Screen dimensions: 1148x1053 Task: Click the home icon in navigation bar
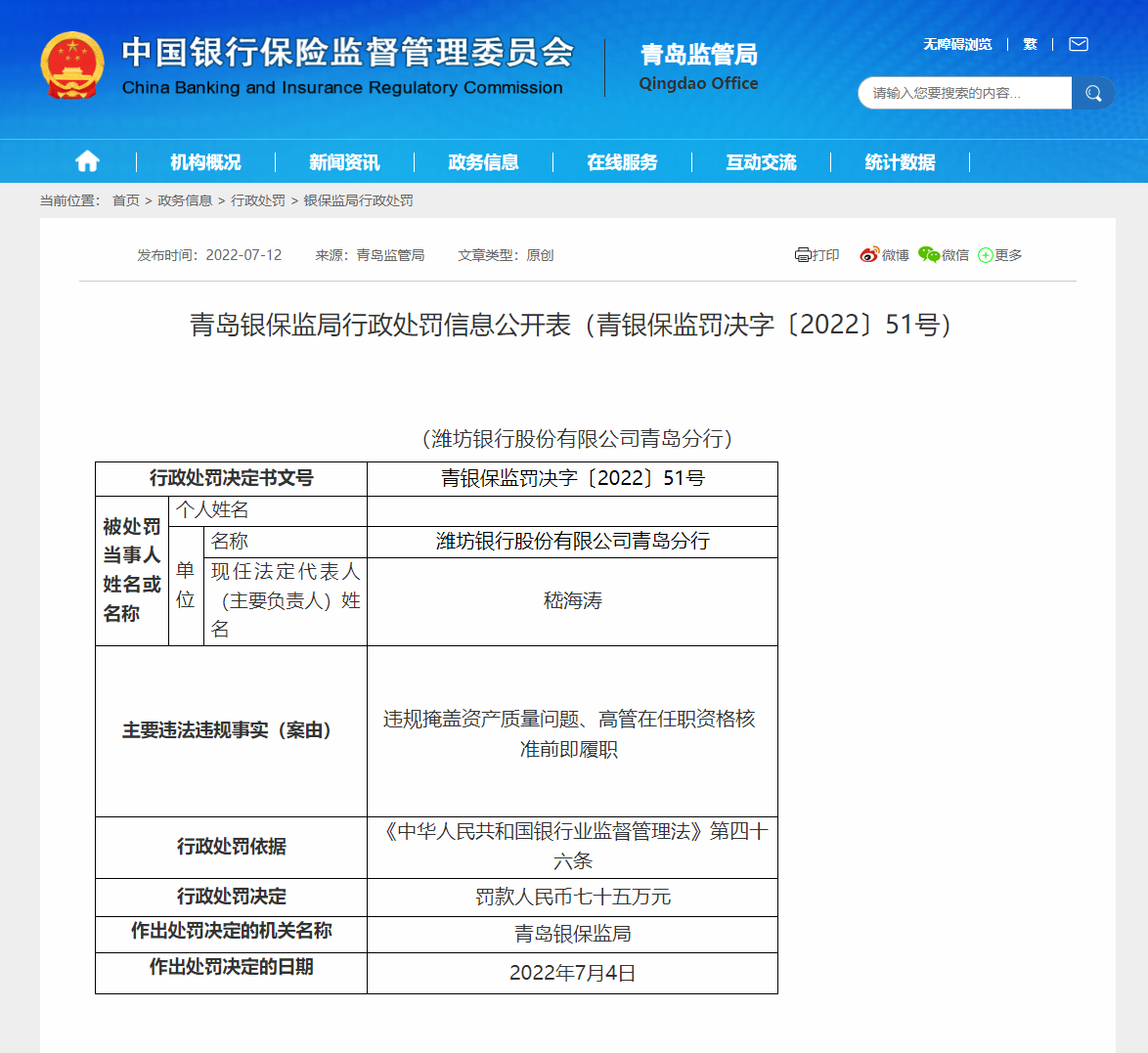tap(87, 161)
